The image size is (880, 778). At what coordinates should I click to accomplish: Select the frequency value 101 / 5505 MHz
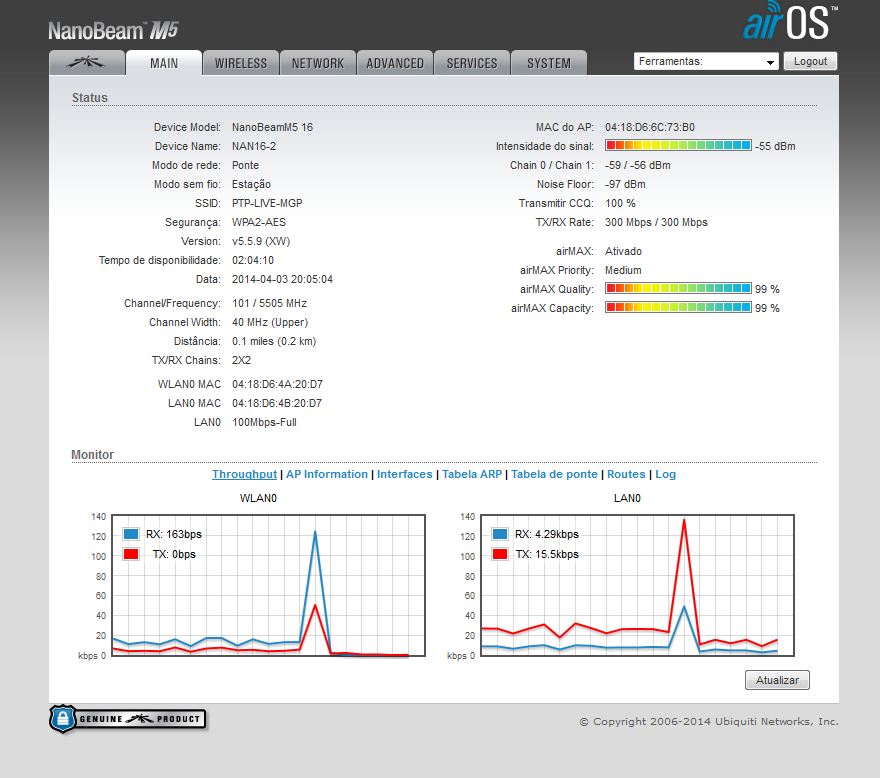(269, 303)
